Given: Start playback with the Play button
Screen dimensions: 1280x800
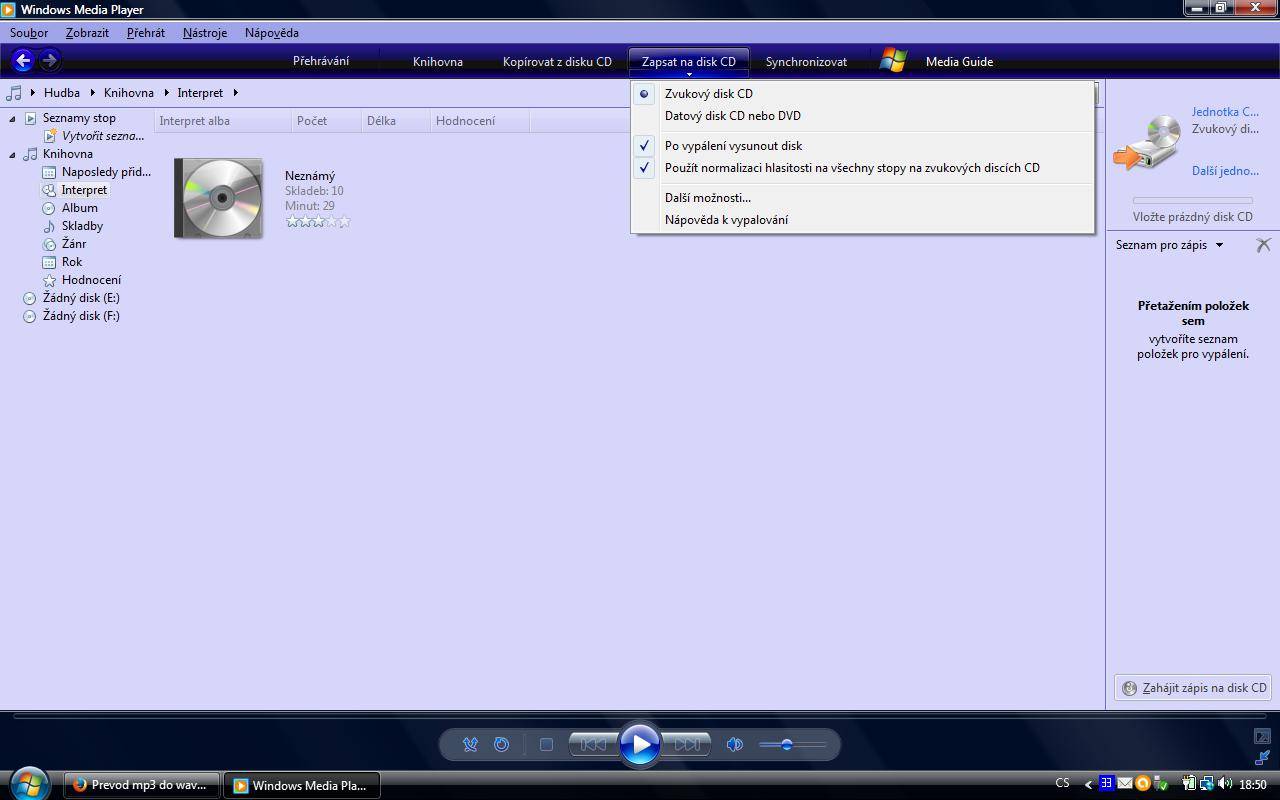Looking at the screenshot, I should pyautogui.click(x=640, y=744).
